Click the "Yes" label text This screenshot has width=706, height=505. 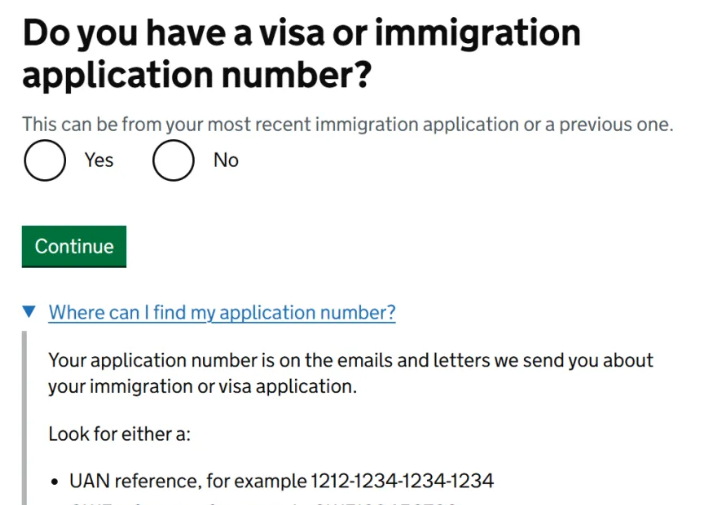tap(99, 160)
